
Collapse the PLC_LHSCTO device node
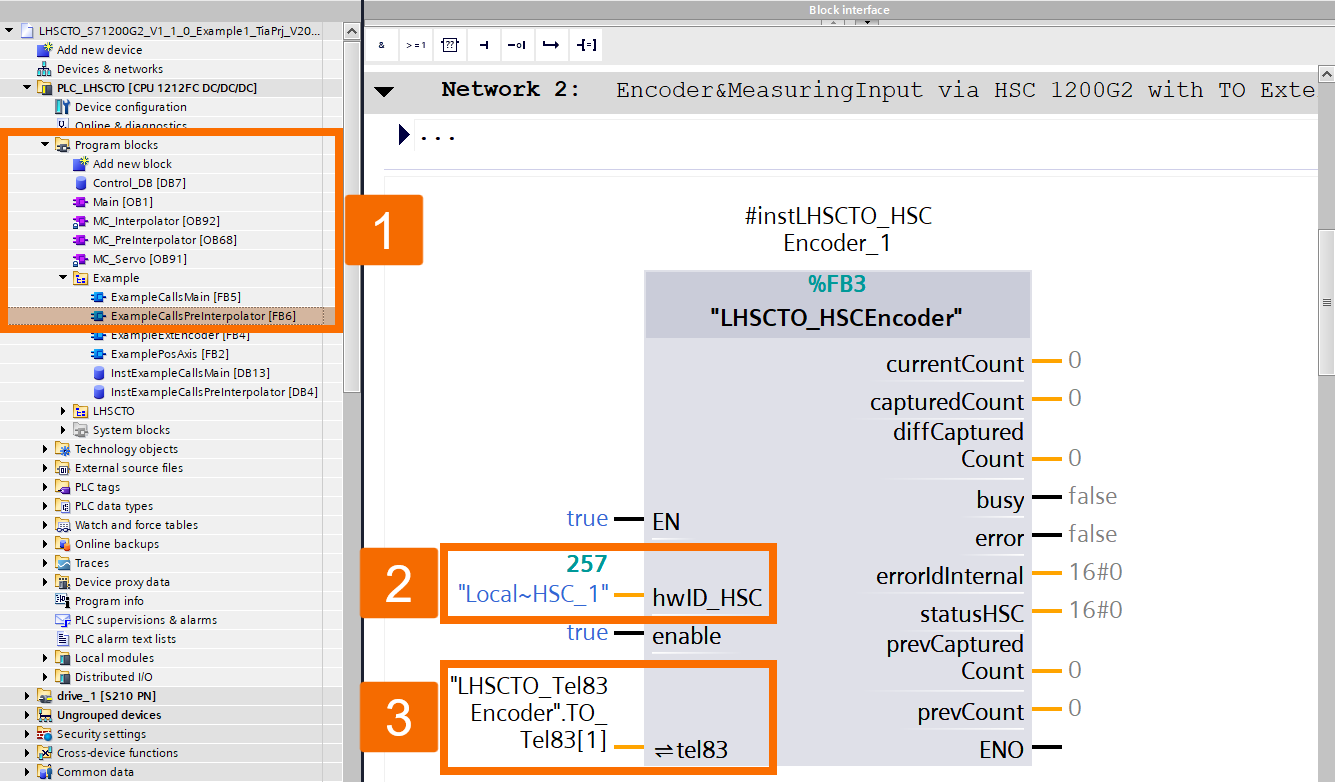(x=27, y=88)
